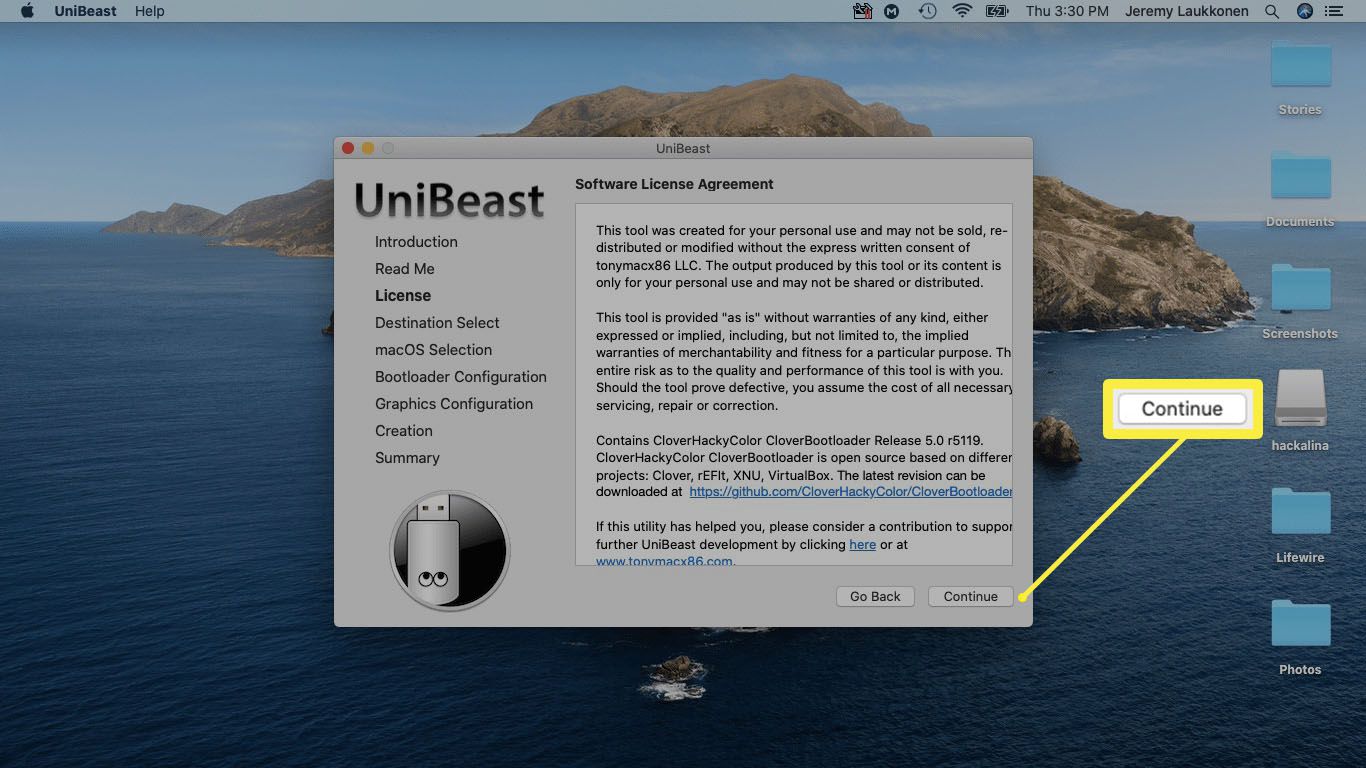The width and height of the screenshot is (1366, 768).
Task: Click the Go Back button
Action: [x=875, y=596]
